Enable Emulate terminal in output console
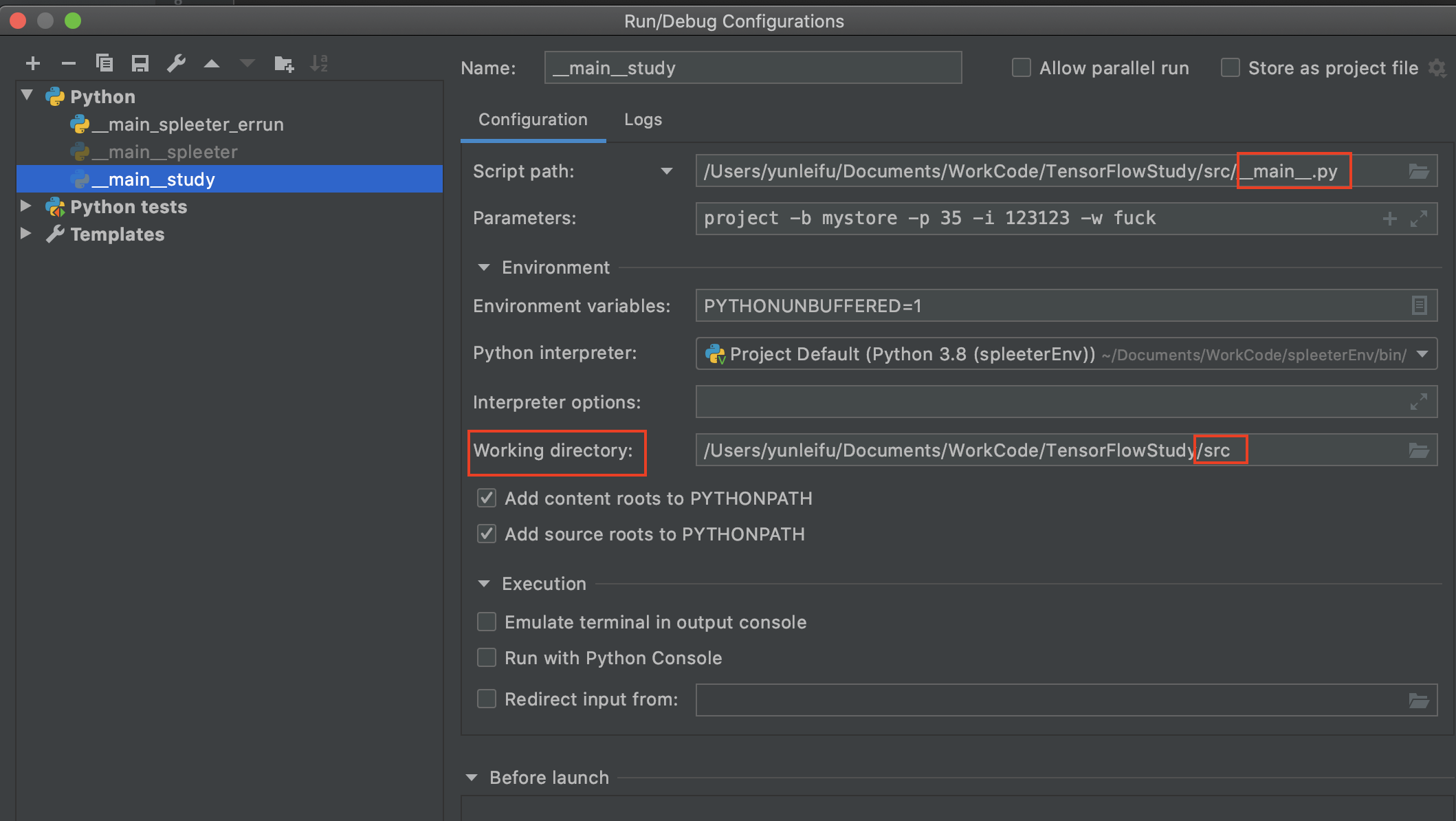The height and width of the screenshot is (821, 1456). (487, 622)
